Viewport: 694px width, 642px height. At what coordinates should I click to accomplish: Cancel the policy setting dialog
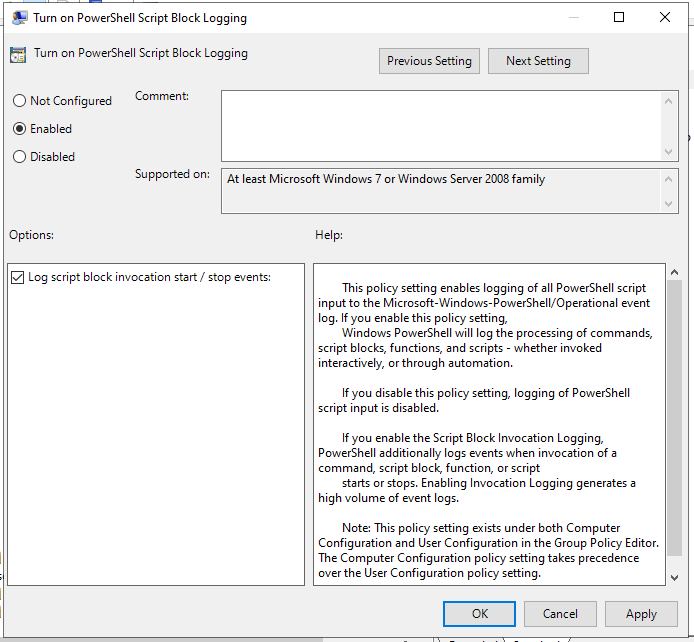click(x=560, y=614)
